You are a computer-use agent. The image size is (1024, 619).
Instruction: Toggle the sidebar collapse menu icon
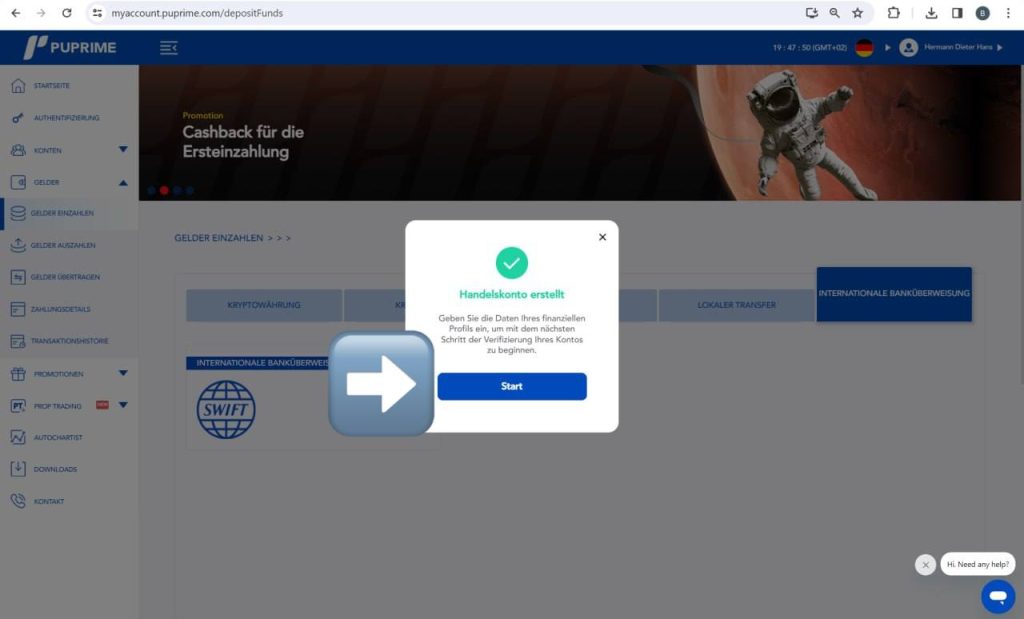click(x=168, y=48)
